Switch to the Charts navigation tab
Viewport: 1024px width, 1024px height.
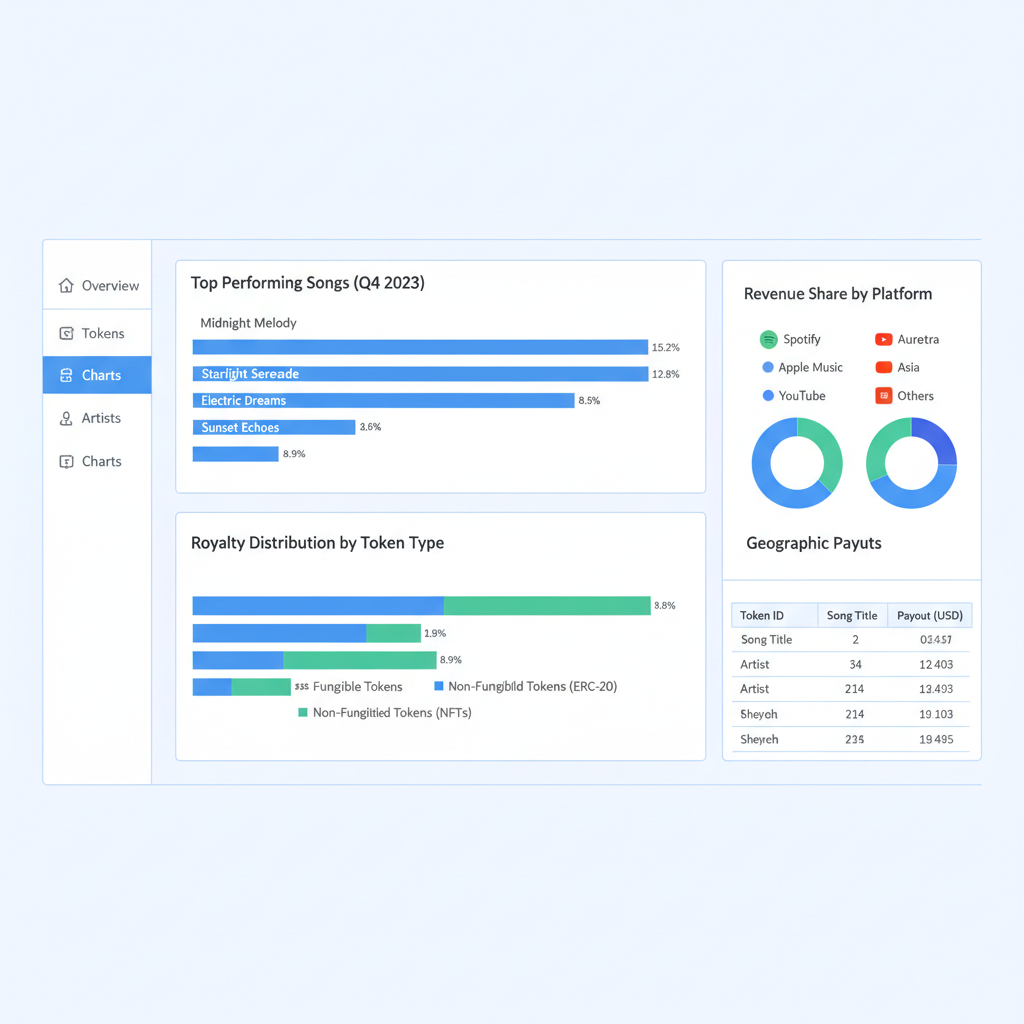pos(96,374)
